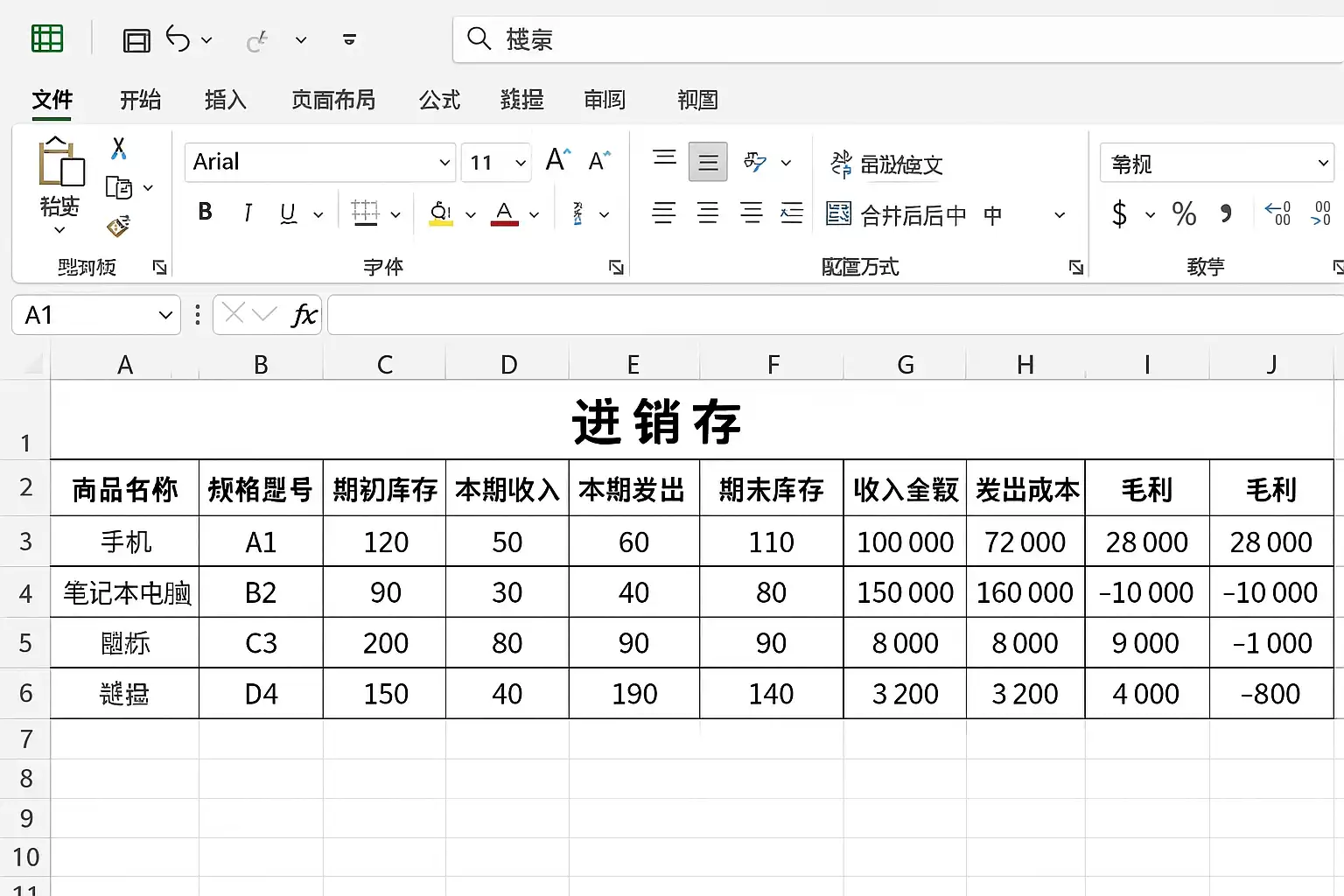1344x896 pixels.
Task: Click the Borders grid icon
Action: pyautogui.click(x=365, y=213)
